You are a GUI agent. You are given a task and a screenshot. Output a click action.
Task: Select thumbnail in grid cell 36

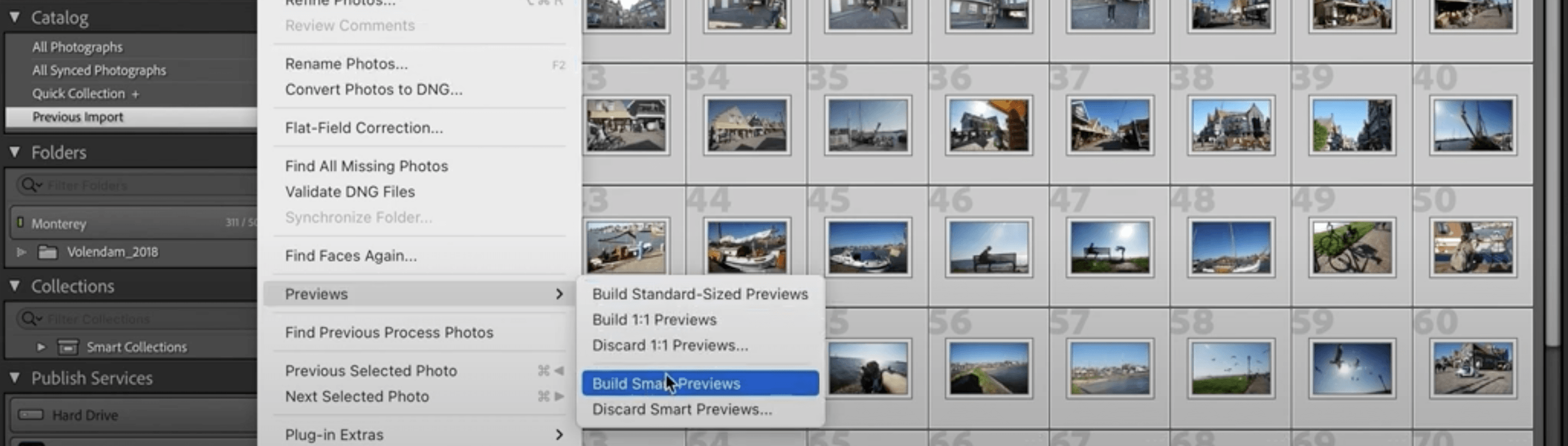click(x=989, y=126)
